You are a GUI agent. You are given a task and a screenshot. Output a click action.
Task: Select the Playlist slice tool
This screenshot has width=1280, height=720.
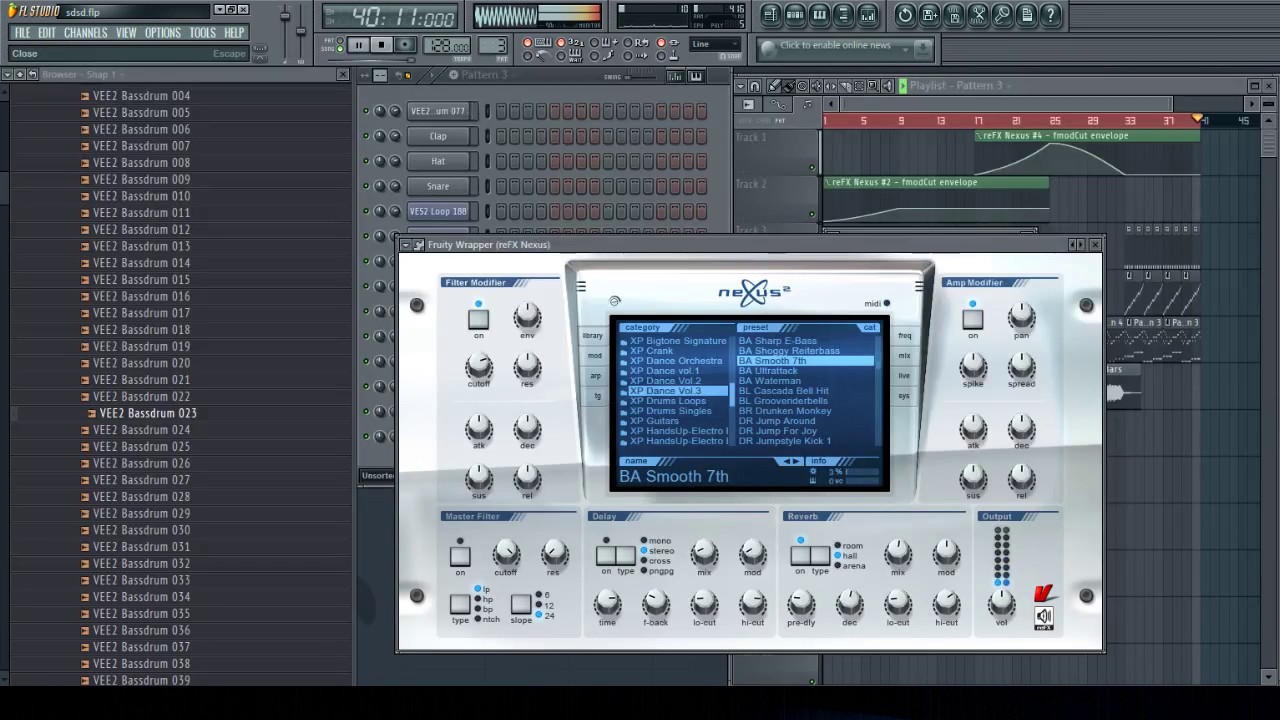click(845, 86)
